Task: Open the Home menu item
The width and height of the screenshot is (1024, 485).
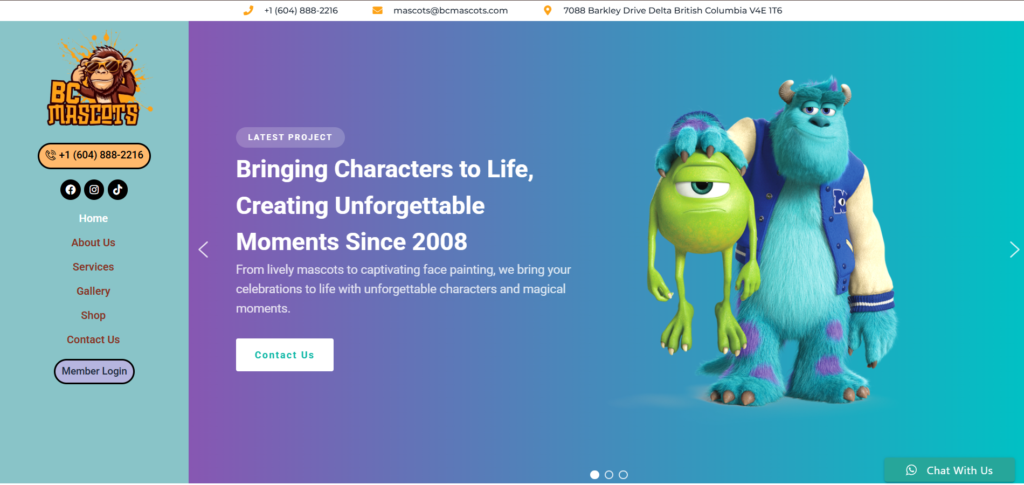Action: (x=93, y=219)
